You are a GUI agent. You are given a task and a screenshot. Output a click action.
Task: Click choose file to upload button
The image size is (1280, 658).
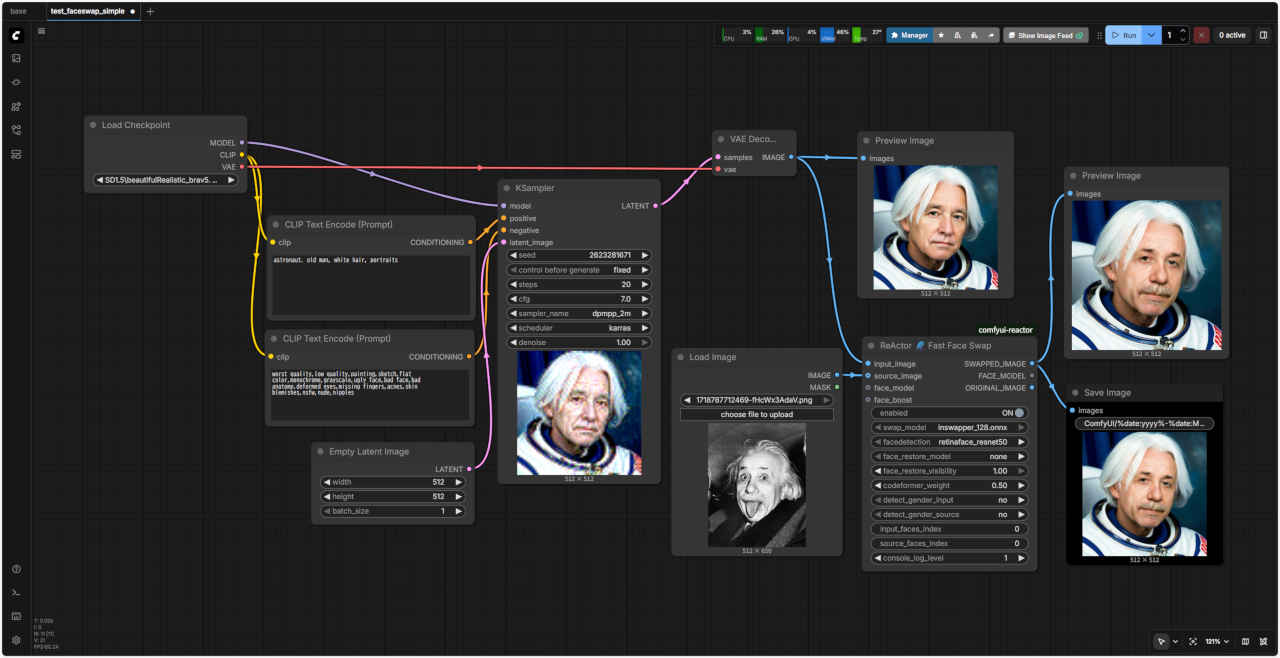tap(756, 414)
